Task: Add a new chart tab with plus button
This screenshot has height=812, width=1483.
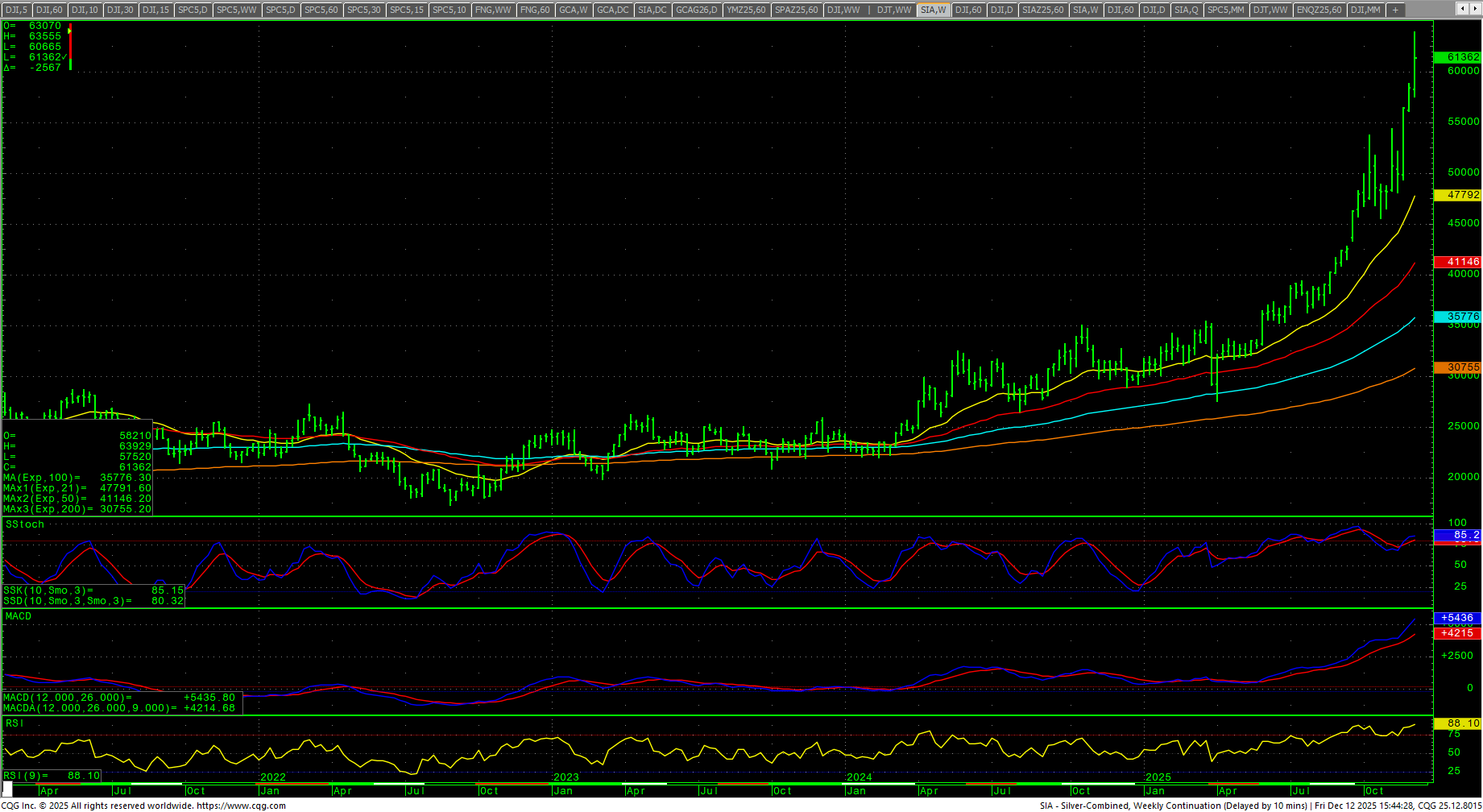Action: (x=1395, y=10)
